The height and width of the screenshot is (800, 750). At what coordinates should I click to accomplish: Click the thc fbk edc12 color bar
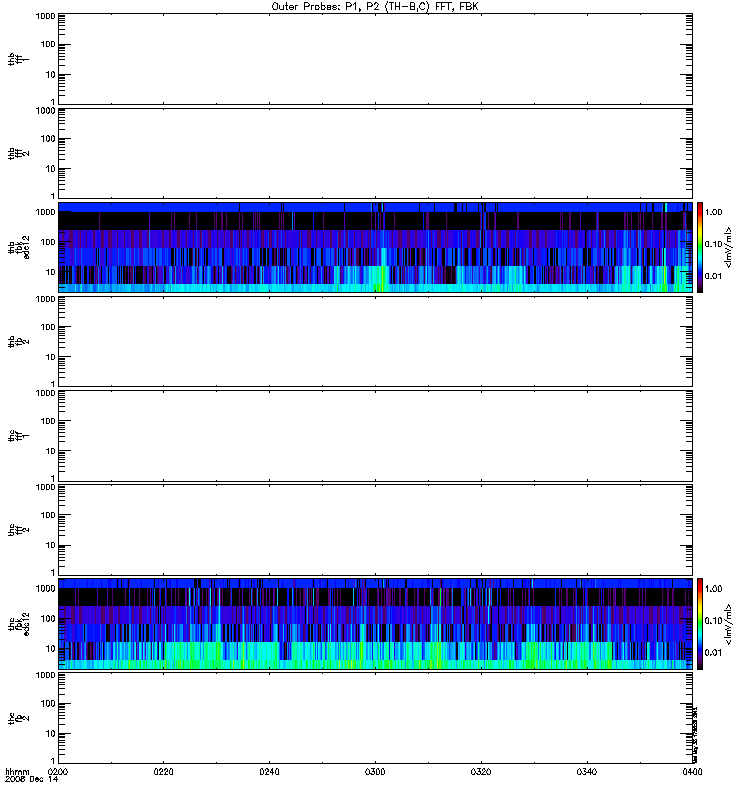tap(700, 624)
